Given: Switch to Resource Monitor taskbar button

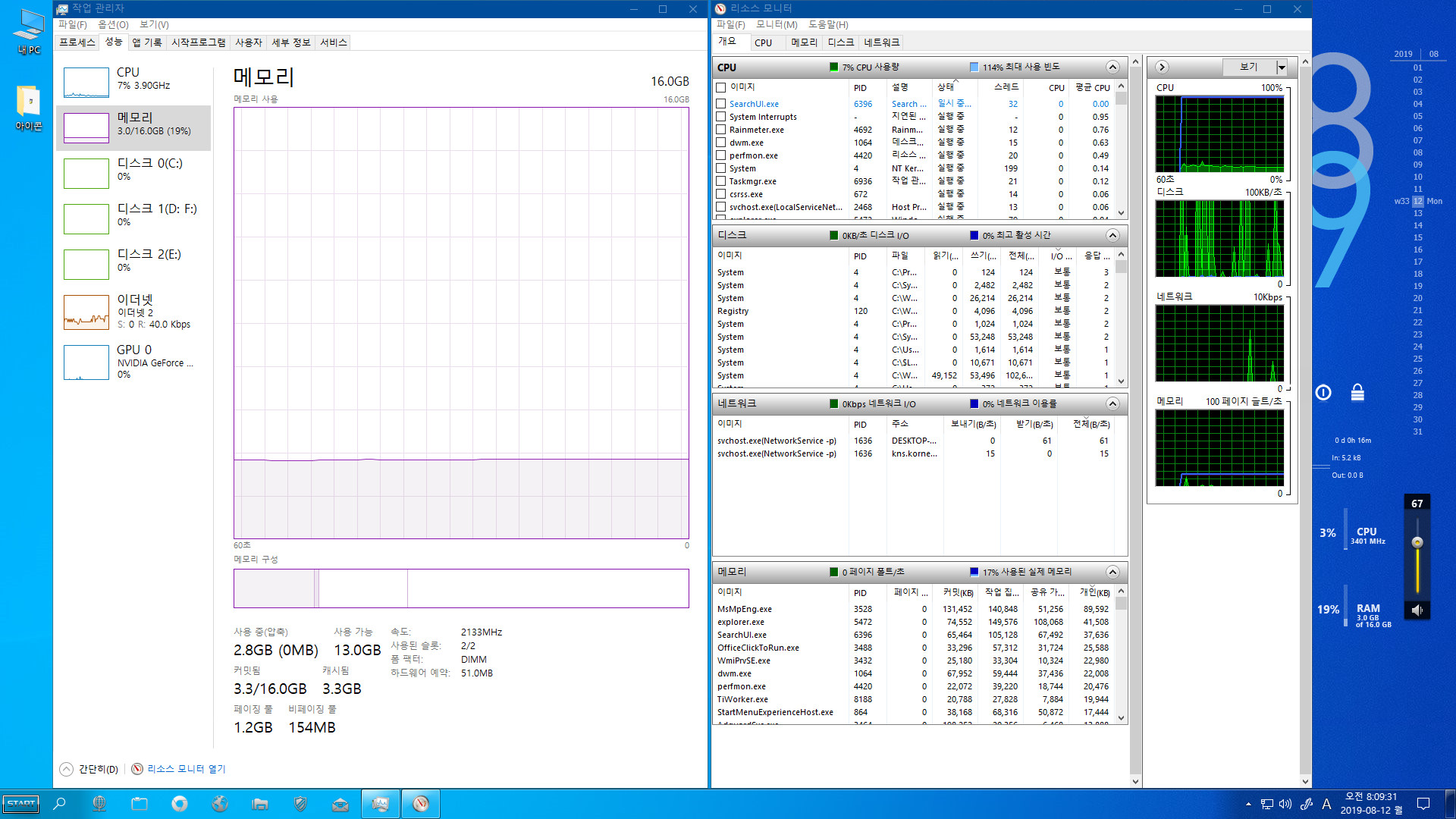Looking at the screenshot, I should pos(420,804).
